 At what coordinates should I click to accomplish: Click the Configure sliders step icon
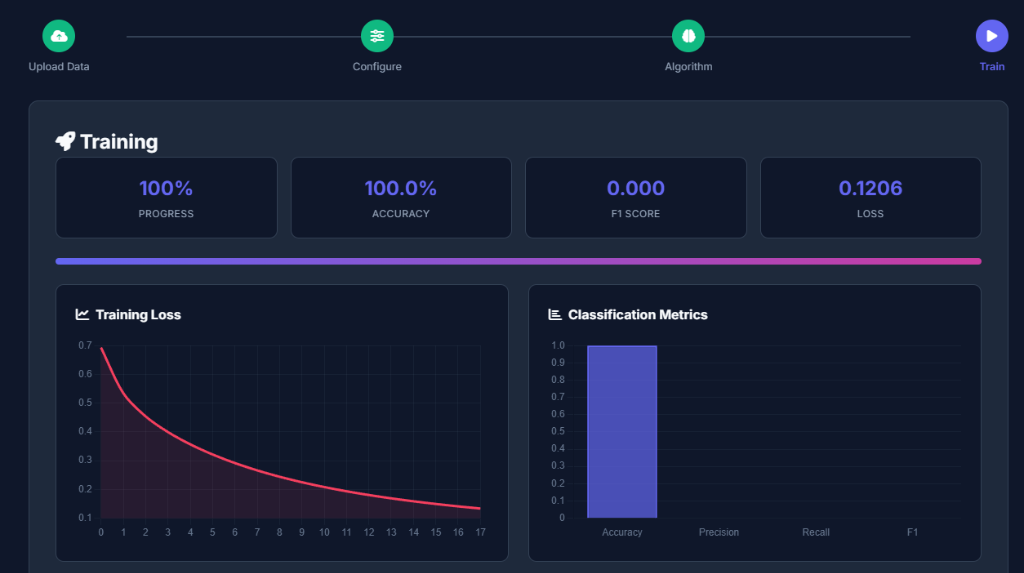pos(377,36)
